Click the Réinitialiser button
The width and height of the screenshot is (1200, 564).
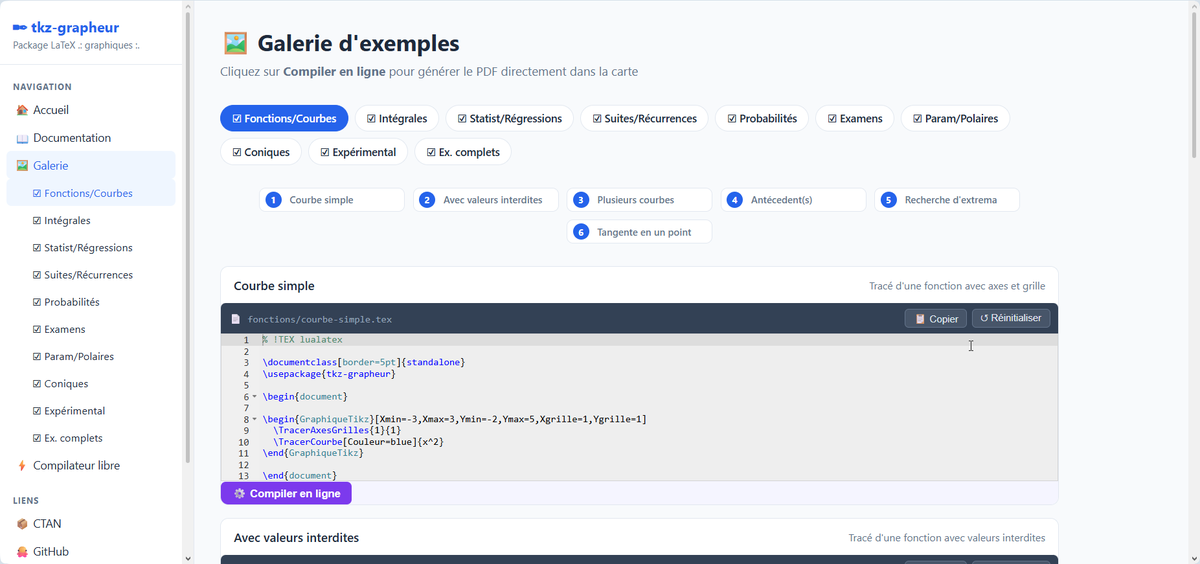(1011, 318)
